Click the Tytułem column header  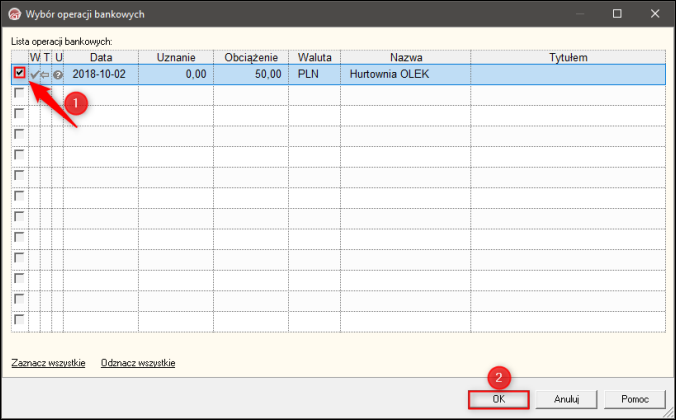[x=568, y=57]
